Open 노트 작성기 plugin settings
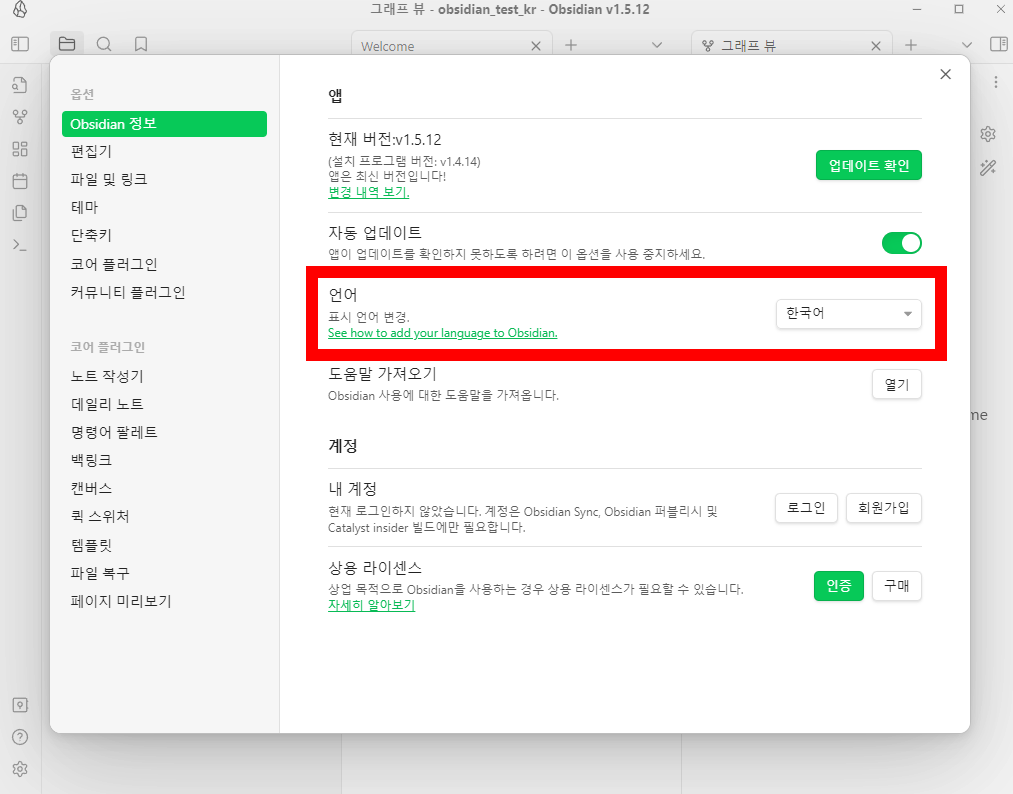Screen dimensions: 1013x794 click(x=164, y=376)
